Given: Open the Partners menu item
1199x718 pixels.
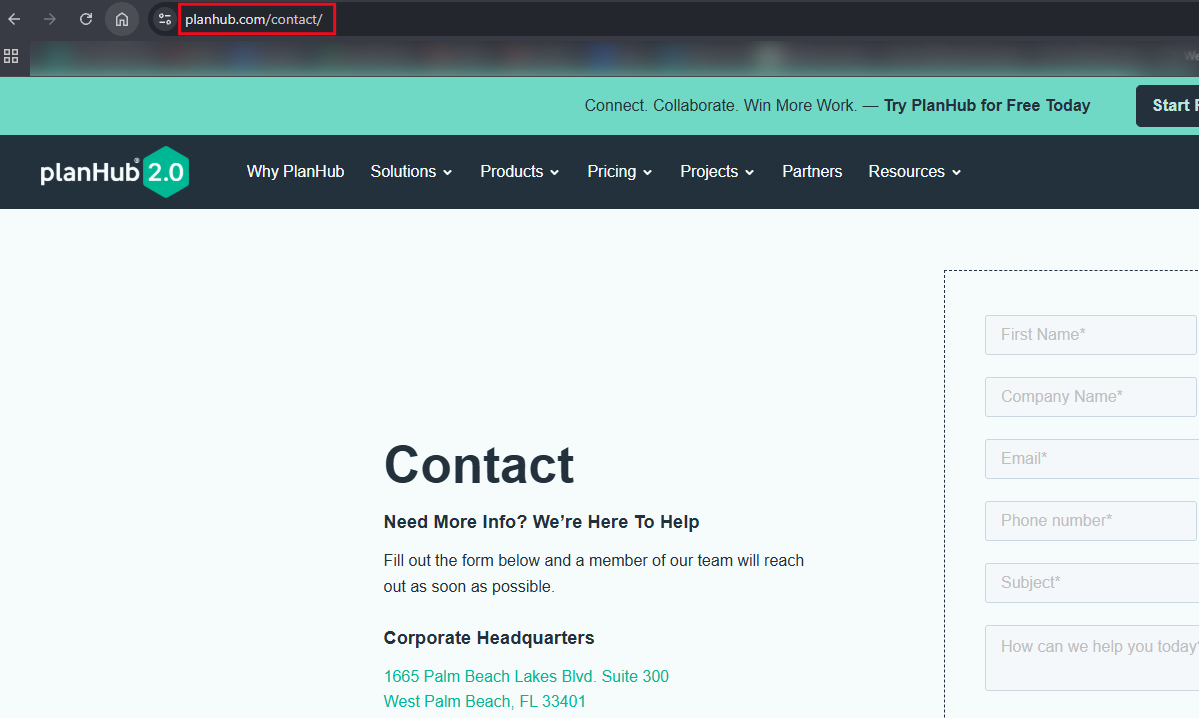Looking at the screenshot, I should (x=812, y=171).
